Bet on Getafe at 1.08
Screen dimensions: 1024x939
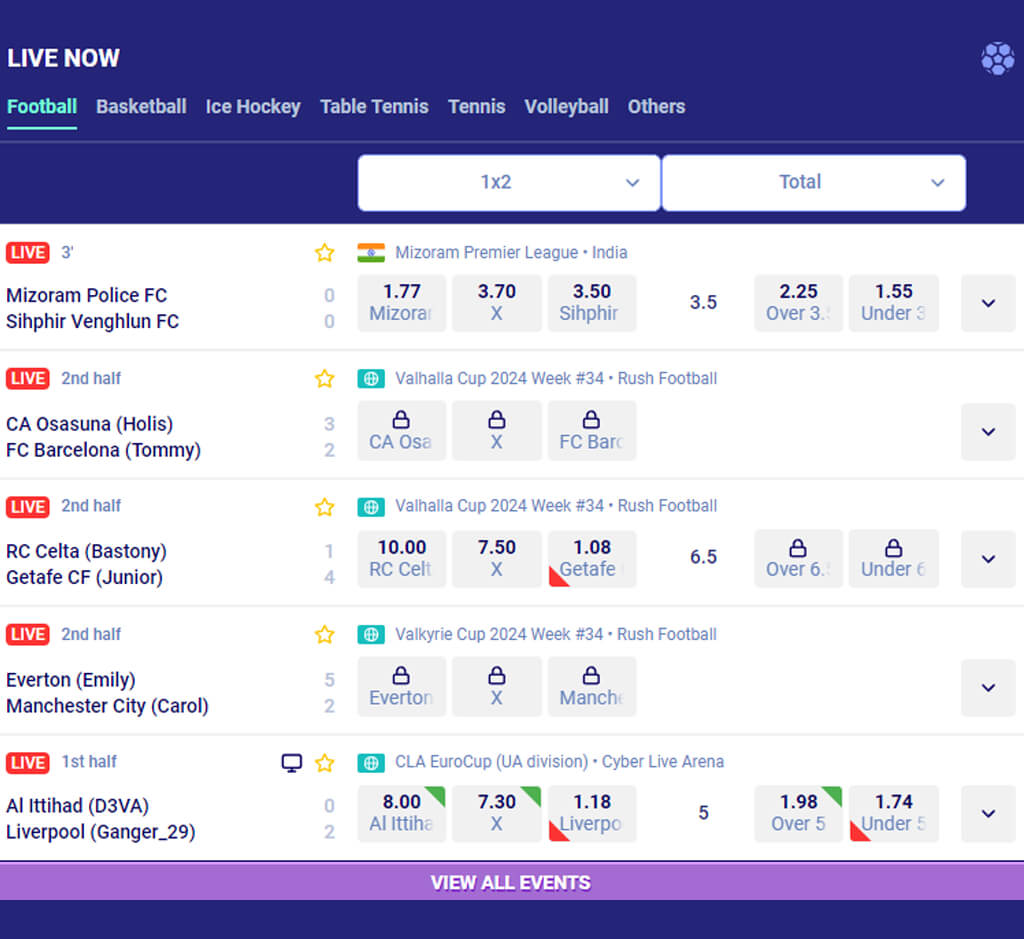tap(592, 559)
